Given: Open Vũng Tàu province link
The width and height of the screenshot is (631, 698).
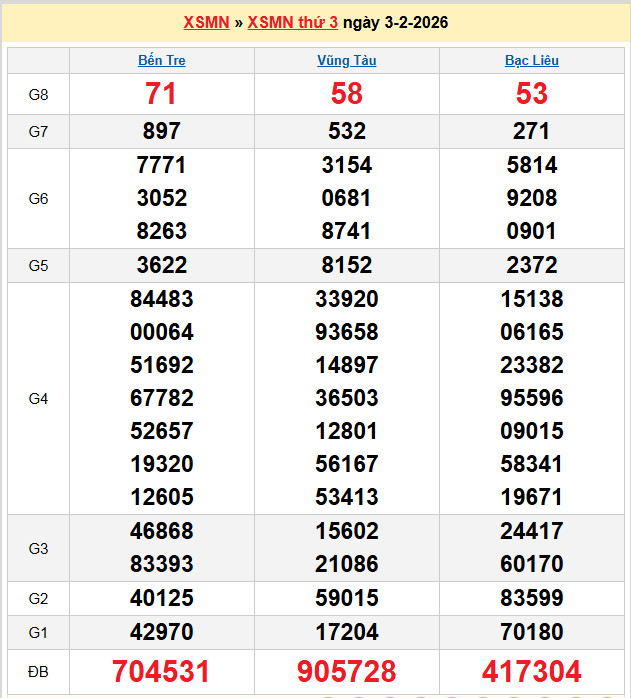Looking at the screenshot, I should pyautogui.click(x=346, y=60).
